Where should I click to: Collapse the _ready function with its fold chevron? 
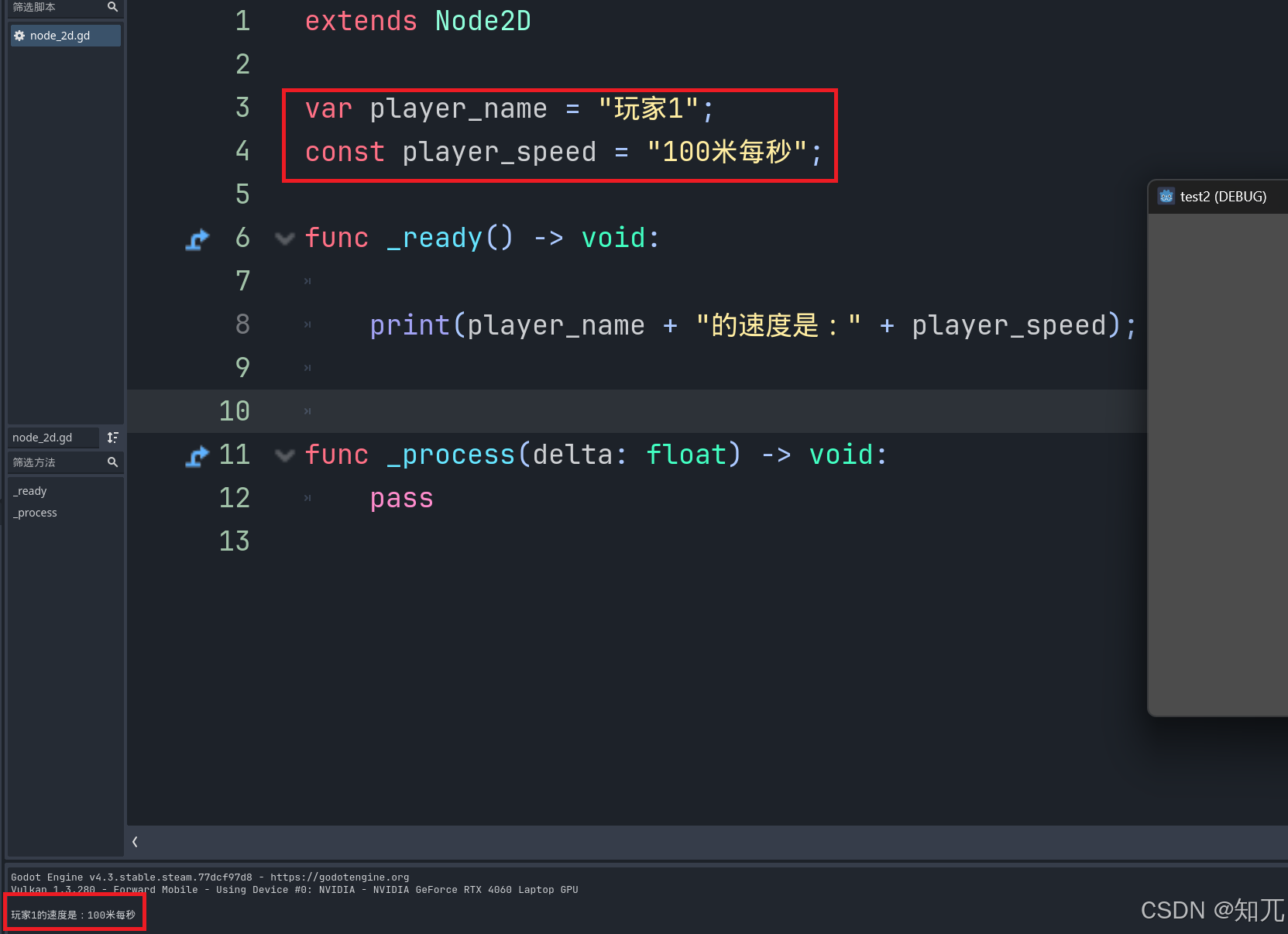[x=284, y=239]
